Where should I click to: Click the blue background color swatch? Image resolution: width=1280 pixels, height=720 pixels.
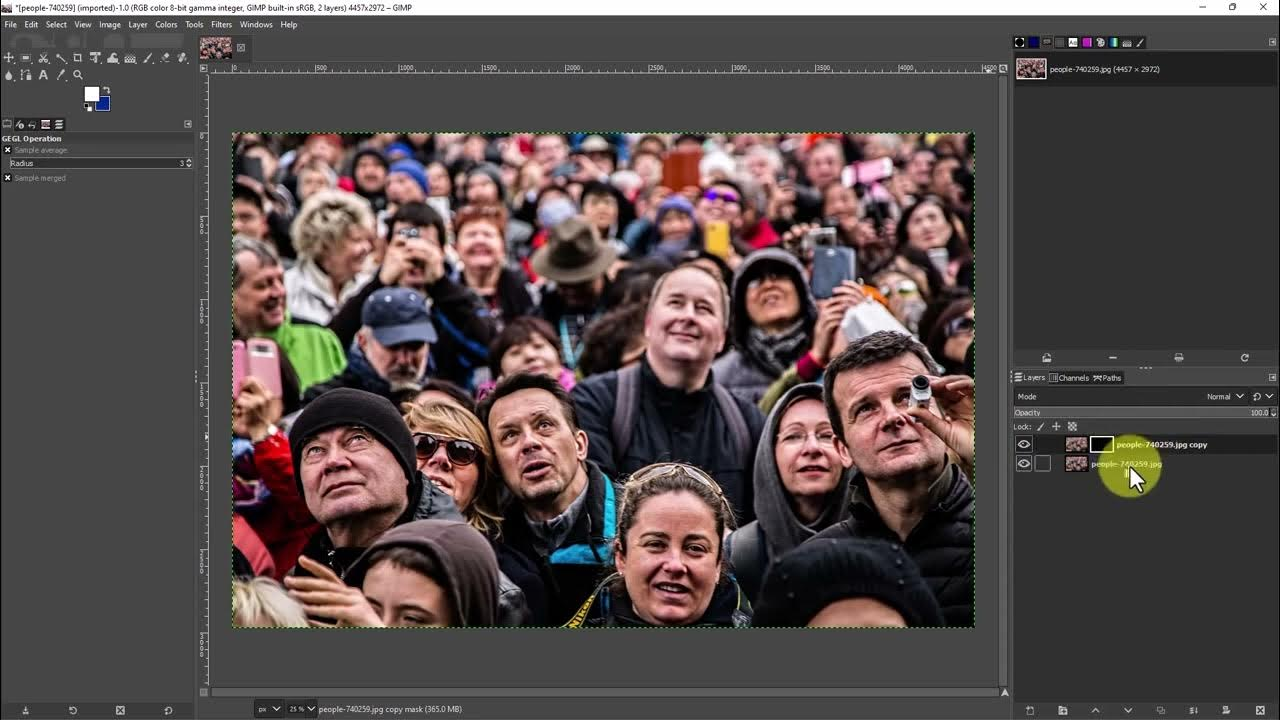tap(102, 103)
